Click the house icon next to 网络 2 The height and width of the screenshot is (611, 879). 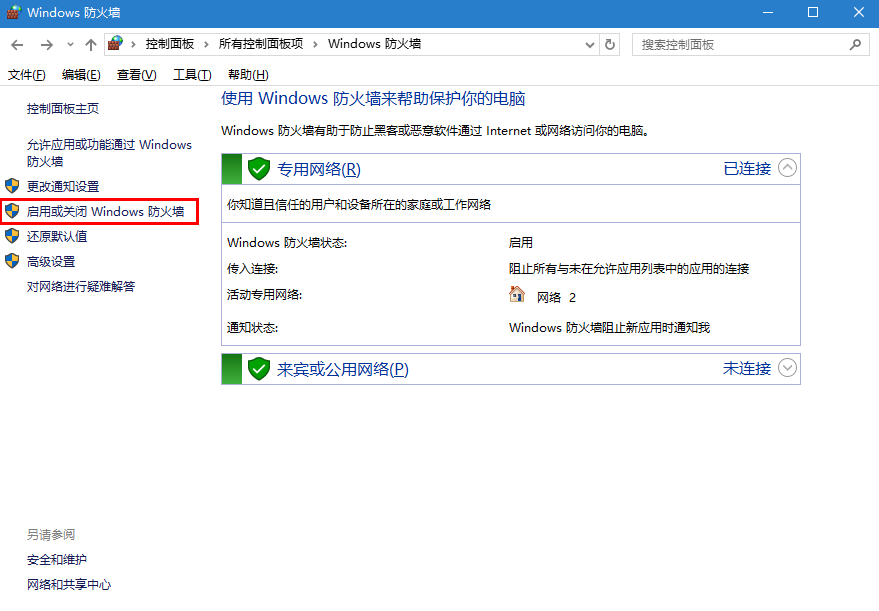click(x=517, y=295)
